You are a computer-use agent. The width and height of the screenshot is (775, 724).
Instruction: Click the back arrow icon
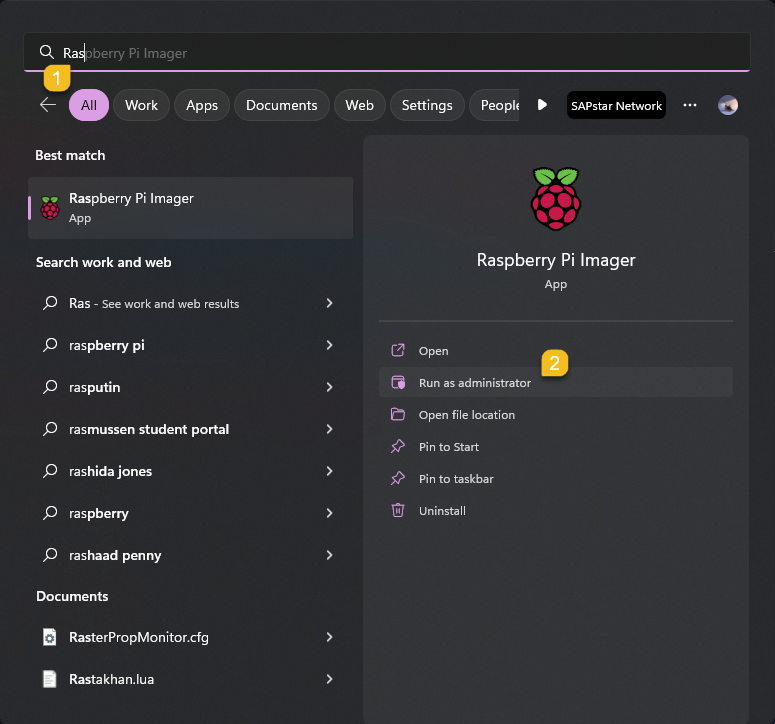coord(47,105)
